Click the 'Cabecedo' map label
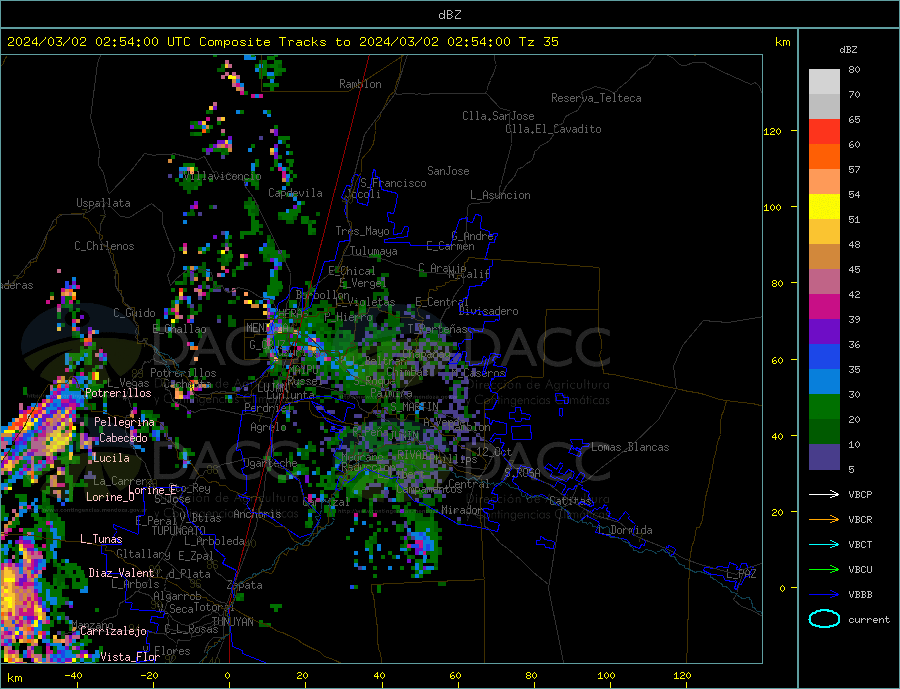This screenshot has height=689, width=900. click(123, 438)
